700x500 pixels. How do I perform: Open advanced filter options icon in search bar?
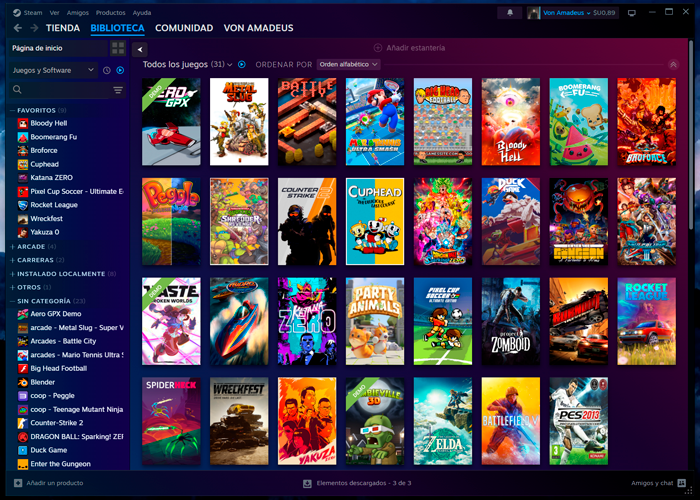tap(118, 90)
